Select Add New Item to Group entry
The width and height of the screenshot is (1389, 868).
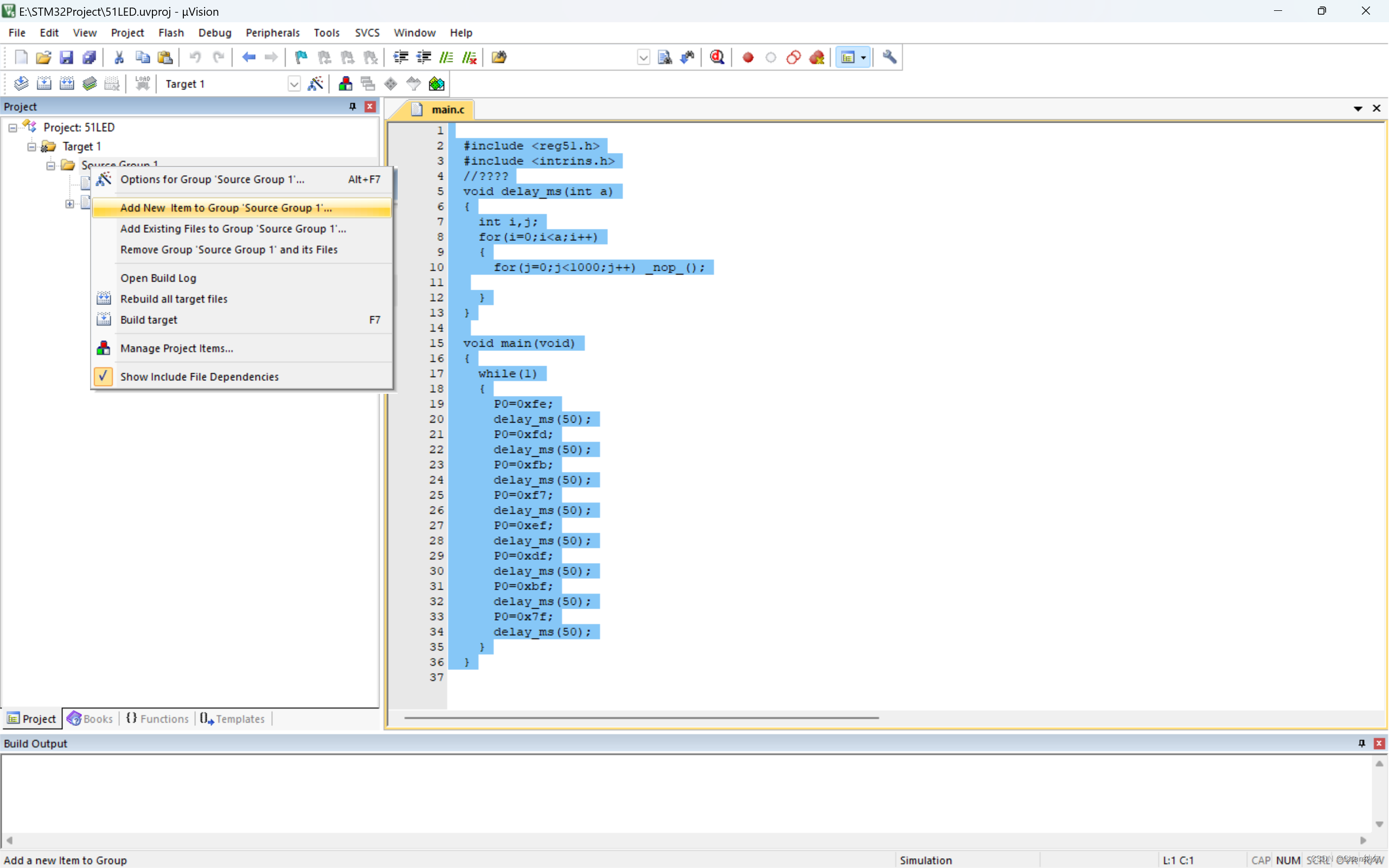pyautogui.click(x=226, y=208)
